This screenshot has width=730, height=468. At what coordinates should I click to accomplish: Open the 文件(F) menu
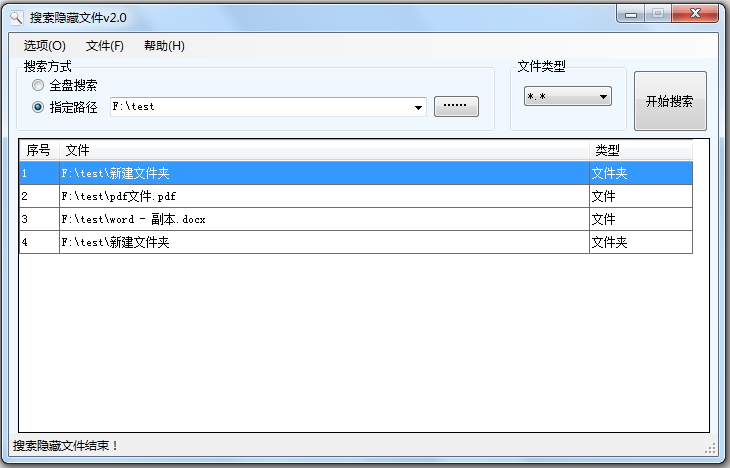click(x=105, y=46)
